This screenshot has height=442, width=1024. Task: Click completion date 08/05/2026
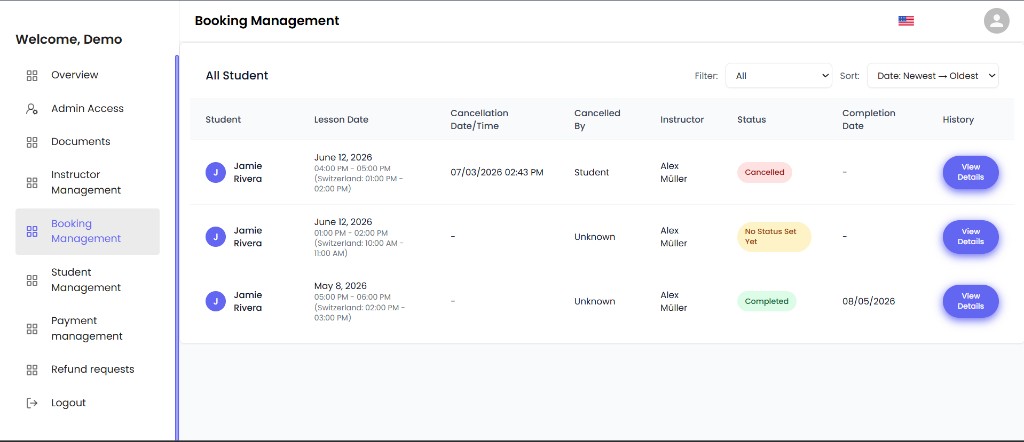869,301
